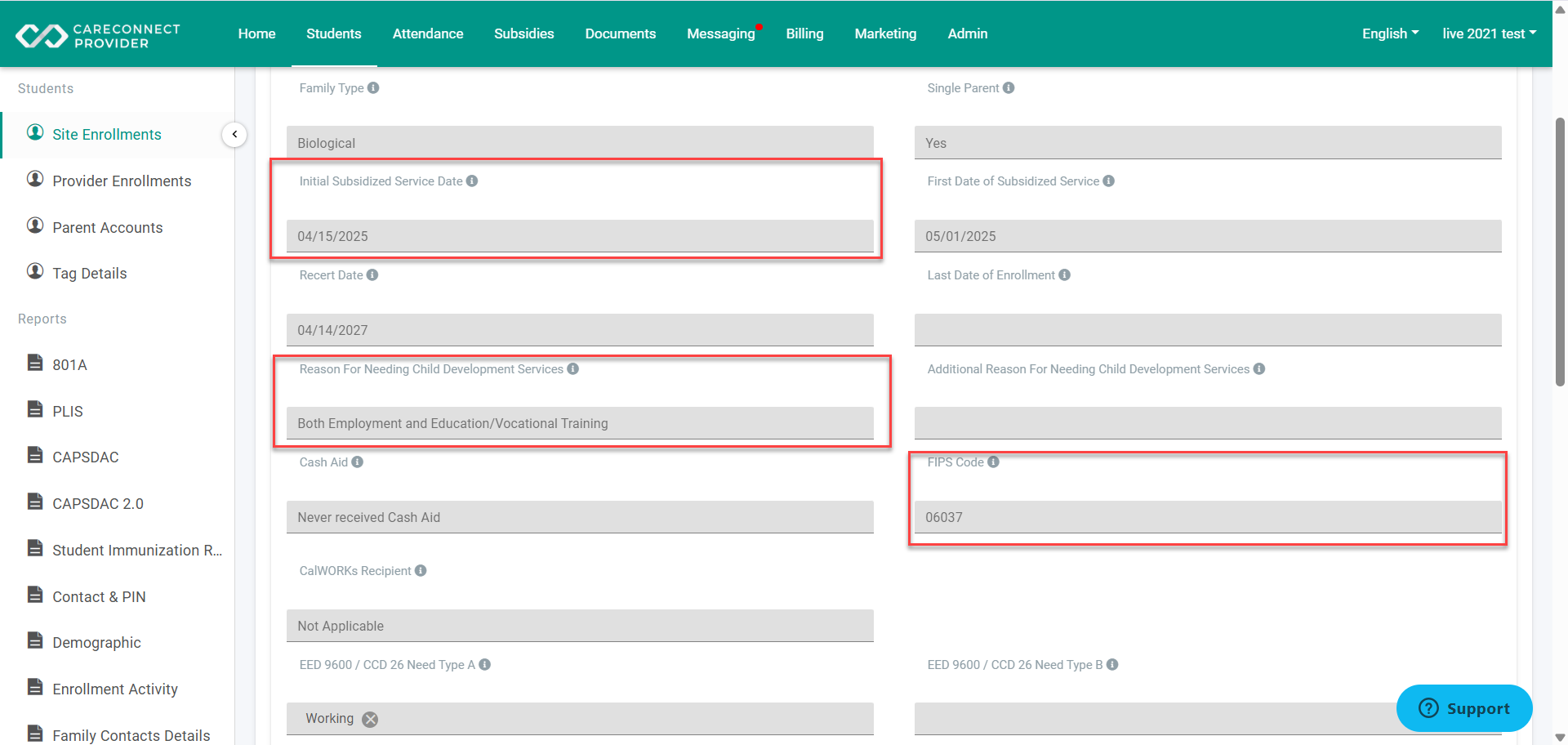Click the CAPSDAC report document icon

coord(35,455)
